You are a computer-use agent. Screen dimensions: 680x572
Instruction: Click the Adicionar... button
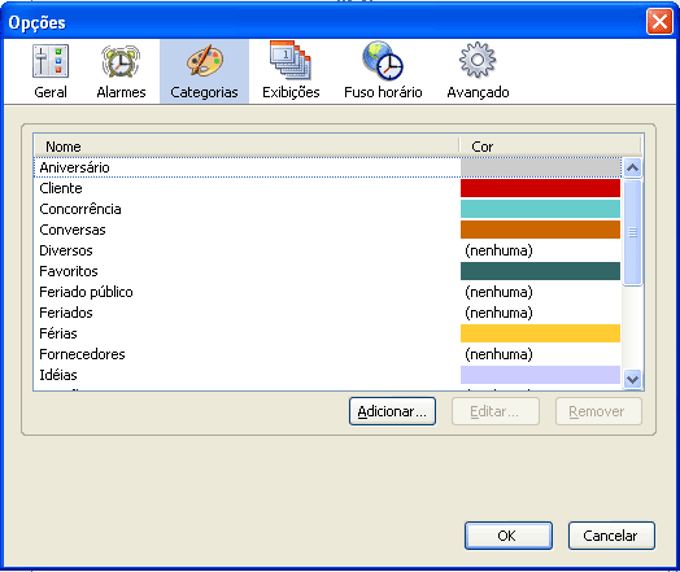point(392,411)
